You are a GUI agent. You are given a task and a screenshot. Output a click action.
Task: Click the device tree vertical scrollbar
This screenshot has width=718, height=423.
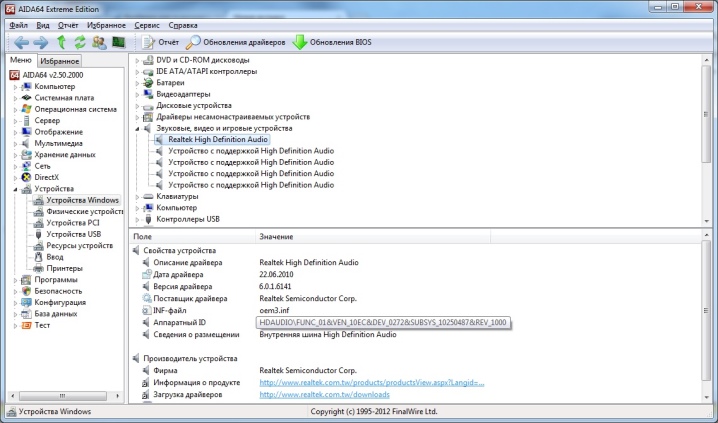coord(706,140)
